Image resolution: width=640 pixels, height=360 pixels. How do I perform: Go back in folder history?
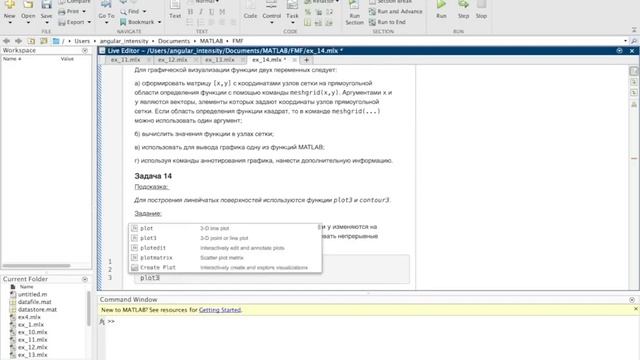[x=6, y=41]
